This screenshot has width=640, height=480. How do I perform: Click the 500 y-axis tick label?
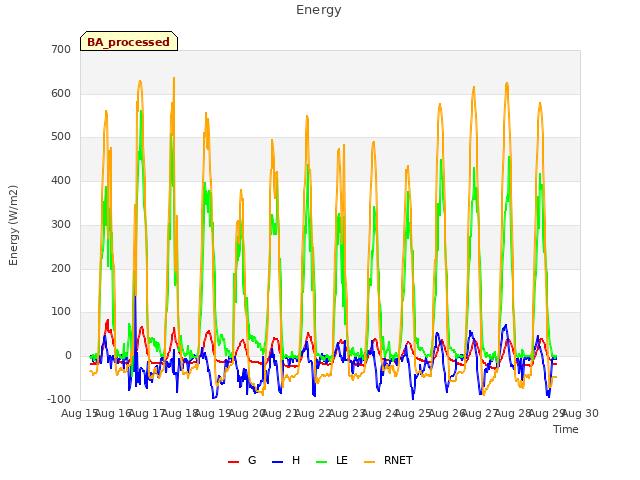pyautogui.click(x=61, y=137)
